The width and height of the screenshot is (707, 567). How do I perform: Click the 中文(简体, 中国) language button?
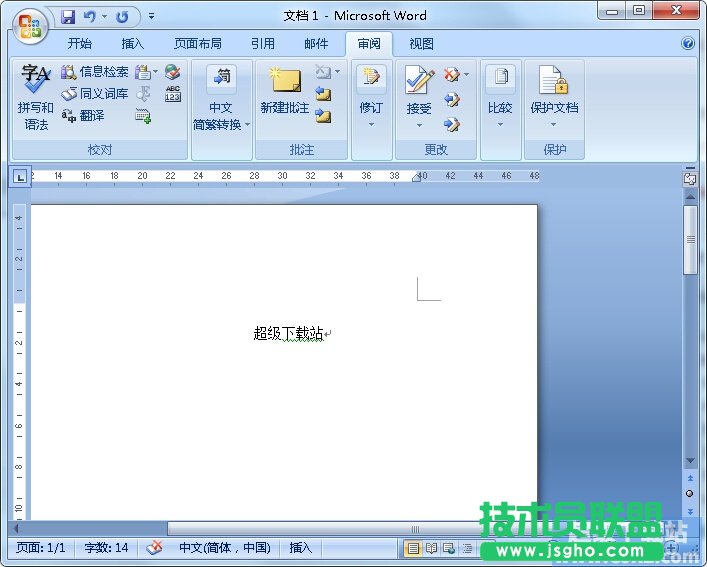tap(224, 548)
